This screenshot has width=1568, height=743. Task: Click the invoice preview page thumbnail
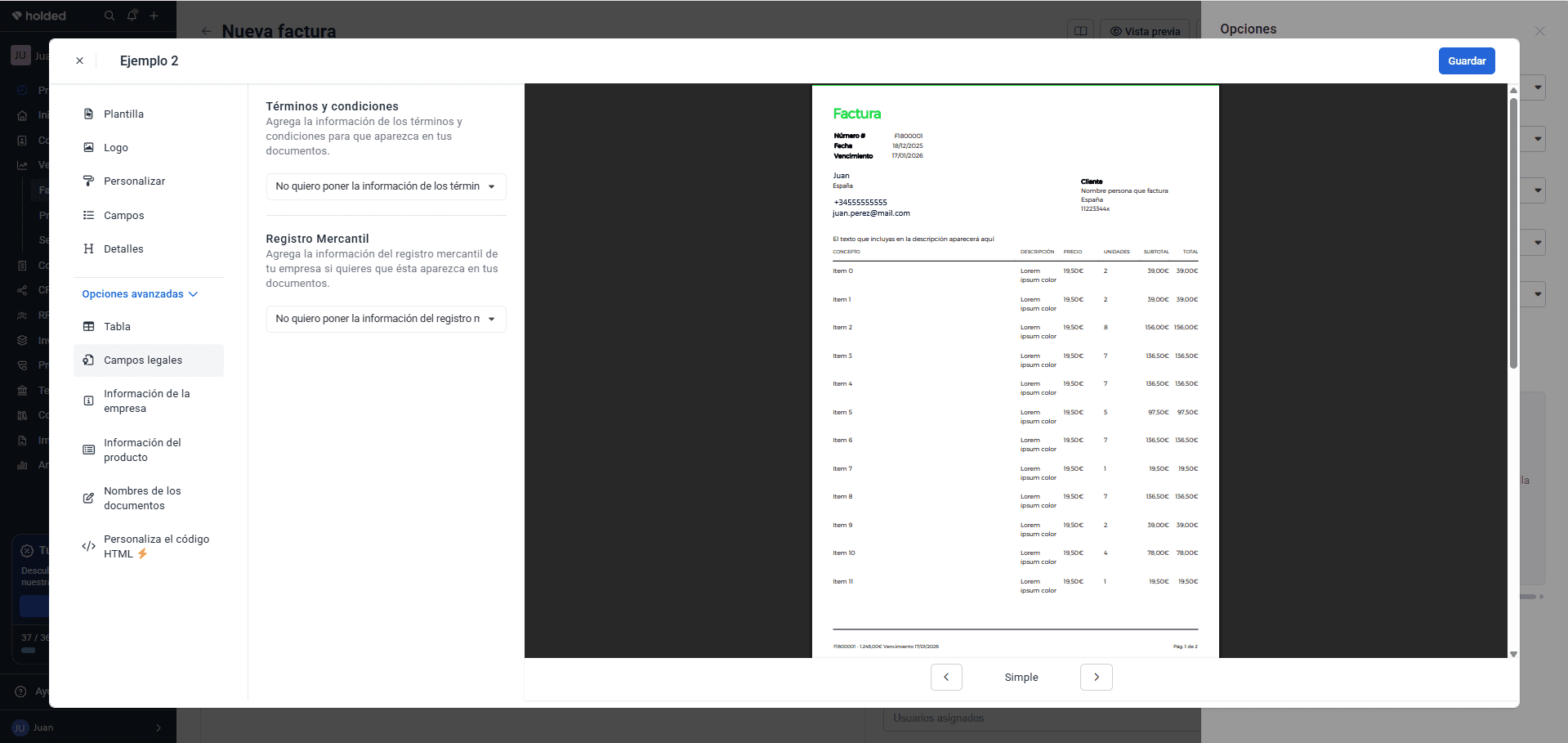click(1015, 371)
